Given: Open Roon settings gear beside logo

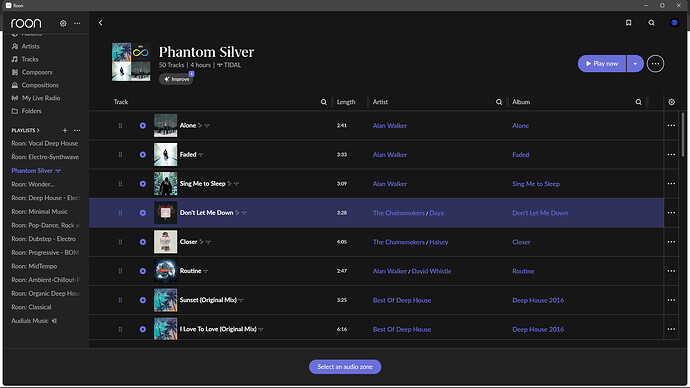Looking at the screenshot, I should pos(63,23).
